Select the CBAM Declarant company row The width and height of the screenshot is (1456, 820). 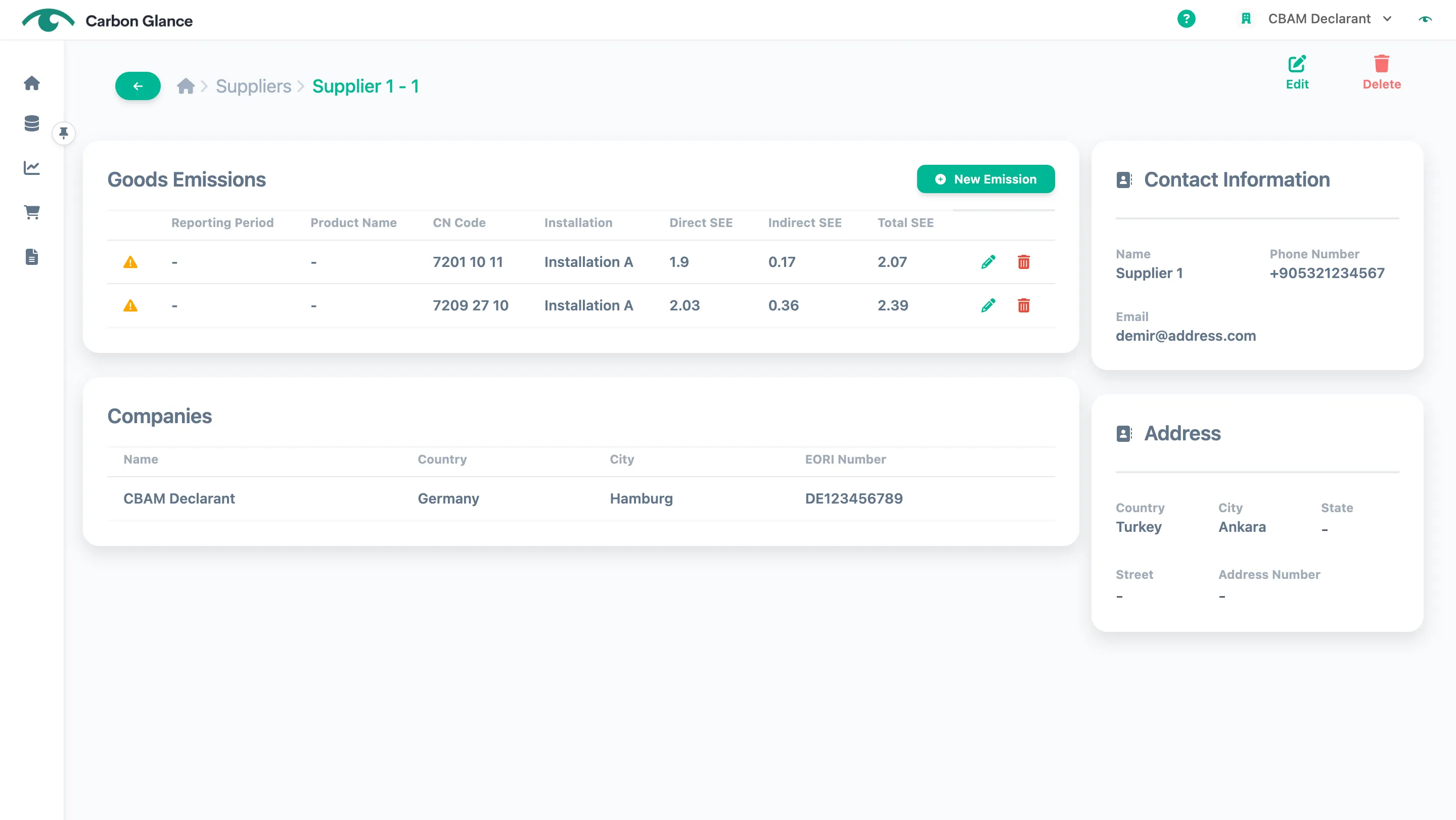(x=581, y=498)
